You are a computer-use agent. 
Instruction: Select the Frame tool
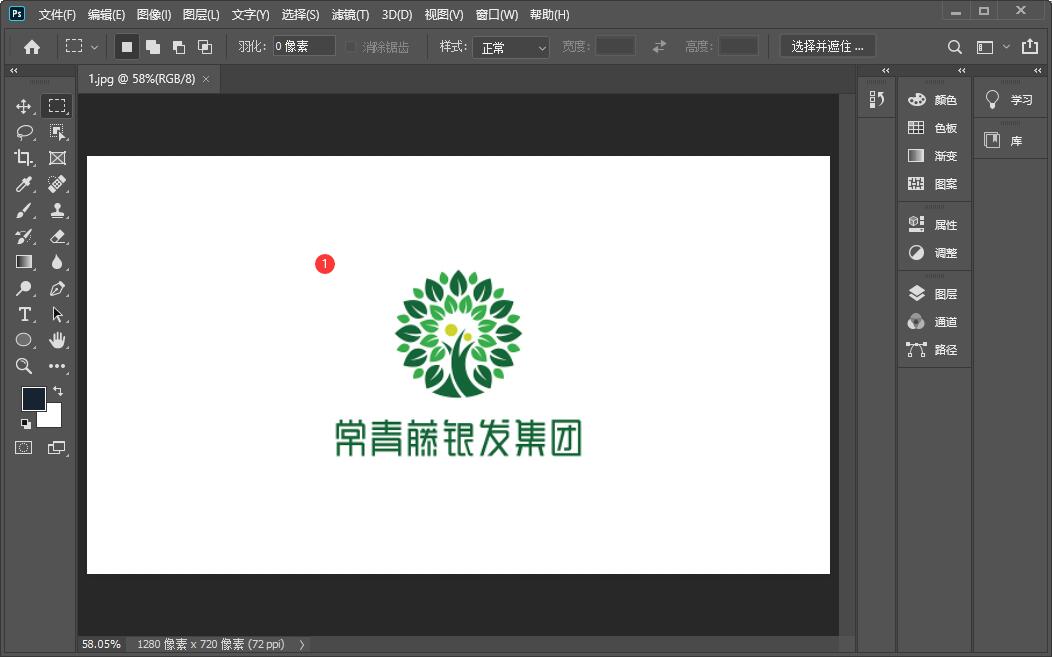57,158
